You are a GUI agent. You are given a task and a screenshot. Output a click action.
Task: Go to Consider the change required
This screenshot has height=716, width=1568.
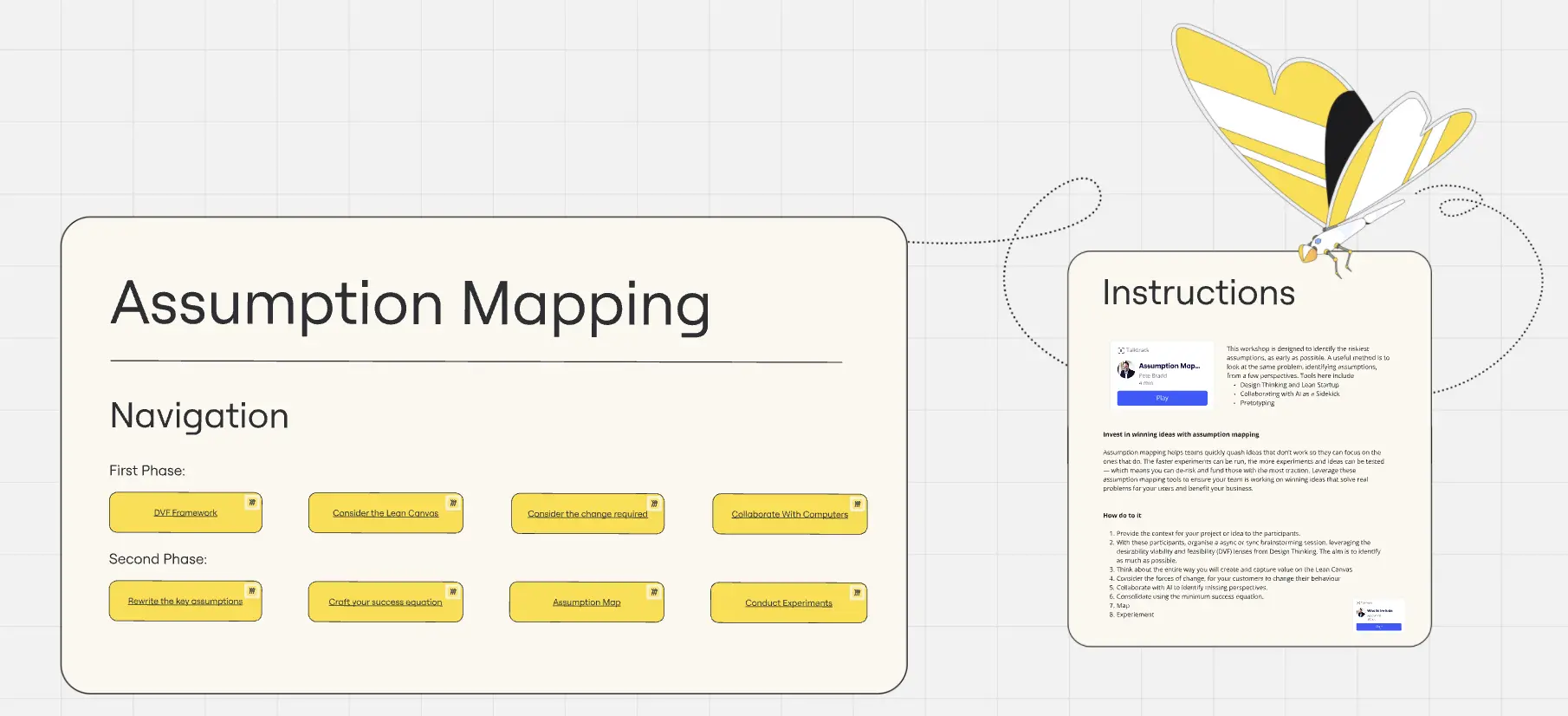(x=587, y=514)
